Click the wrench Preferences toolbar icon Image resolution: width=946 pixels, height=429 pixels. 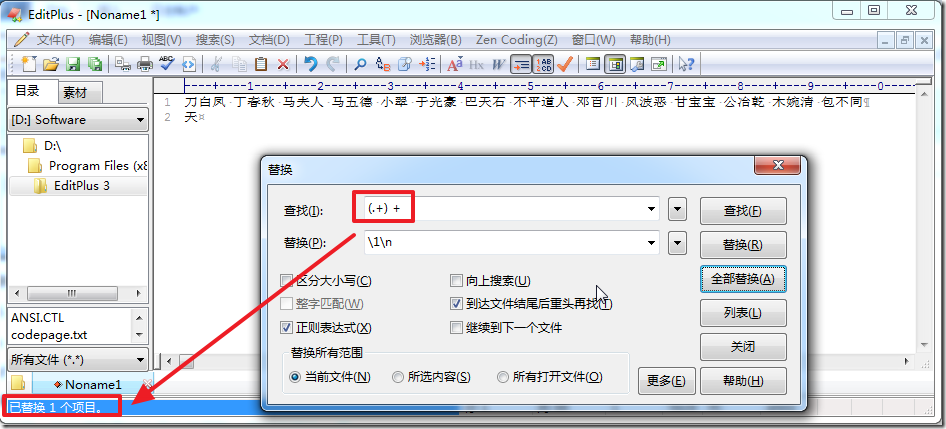pyautogui.click(x=637, y=64)
